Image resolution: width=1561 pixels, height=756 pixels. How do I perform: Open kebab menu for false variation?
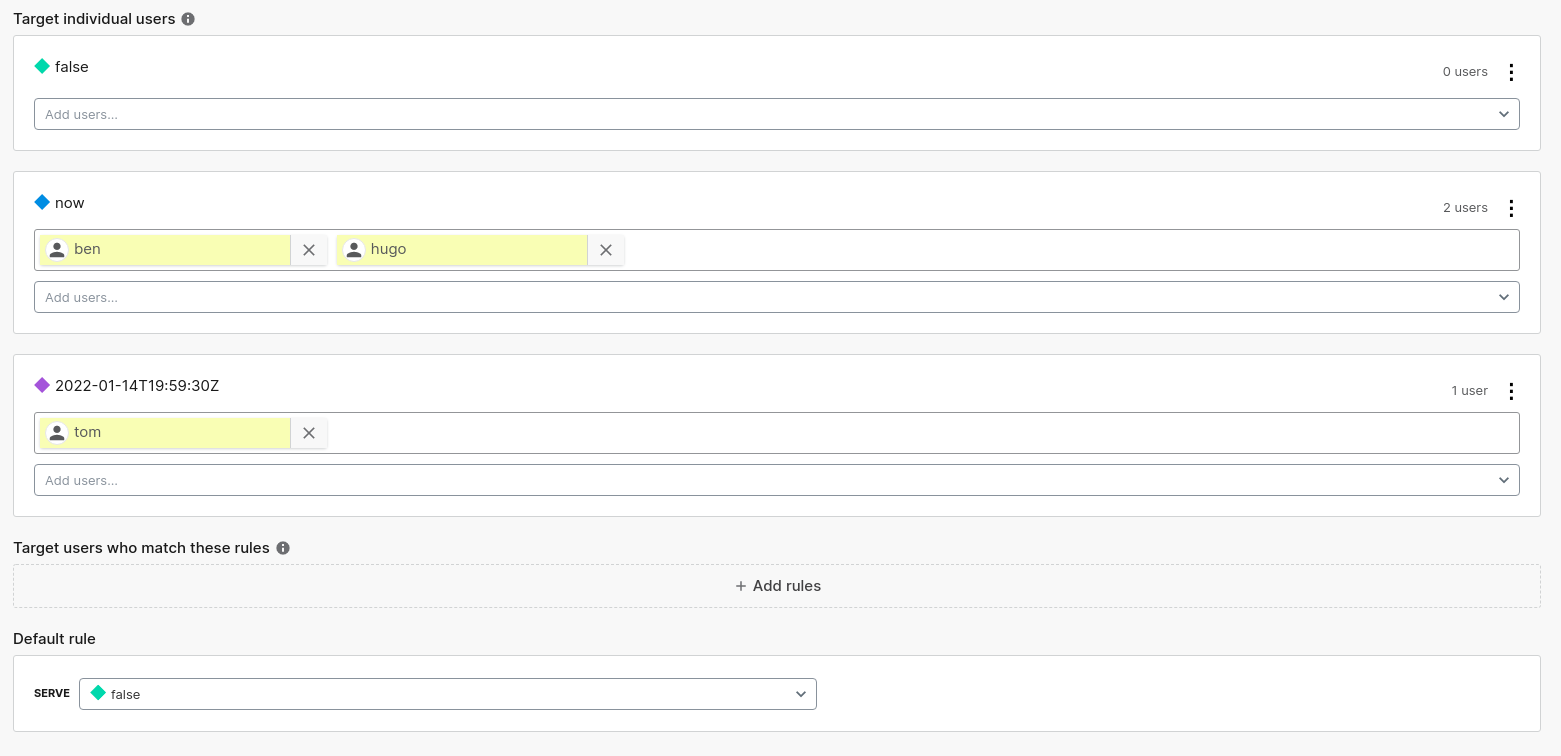click(x=1511, y=72)
